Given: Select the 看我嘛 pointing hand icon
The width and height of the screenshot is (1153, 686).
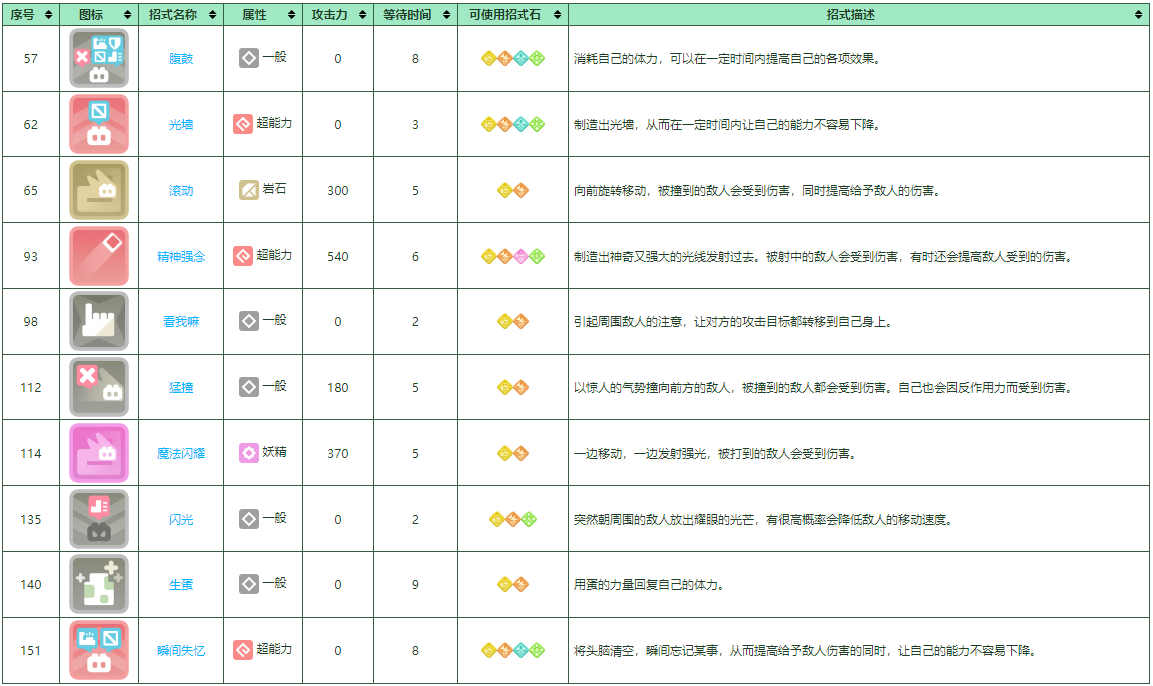Looking at the screenshot, I should (x=98, y=321).
